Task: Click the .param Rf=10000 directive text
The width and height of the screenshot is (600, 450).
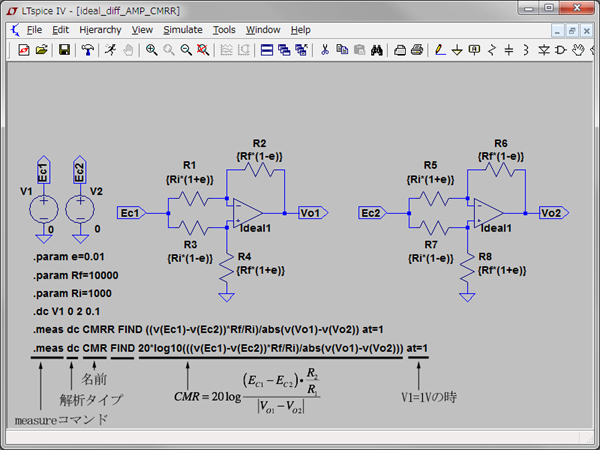Action: click(x=76, y=276)
